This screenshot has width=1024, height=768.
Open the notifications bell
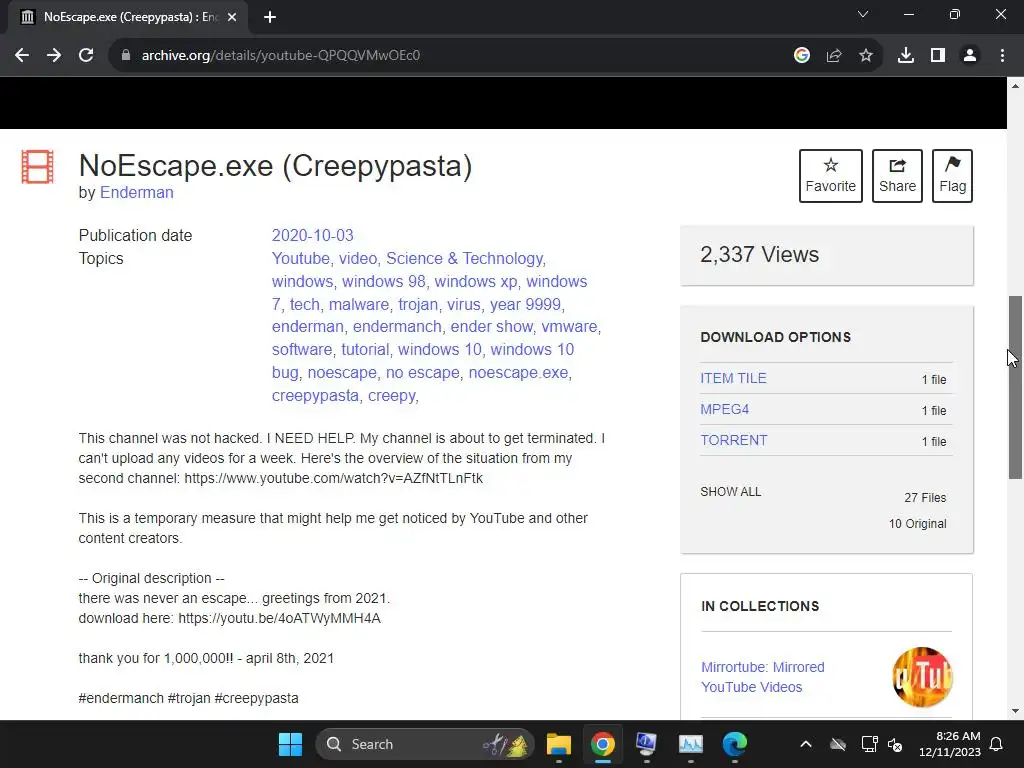click(997, 744)
